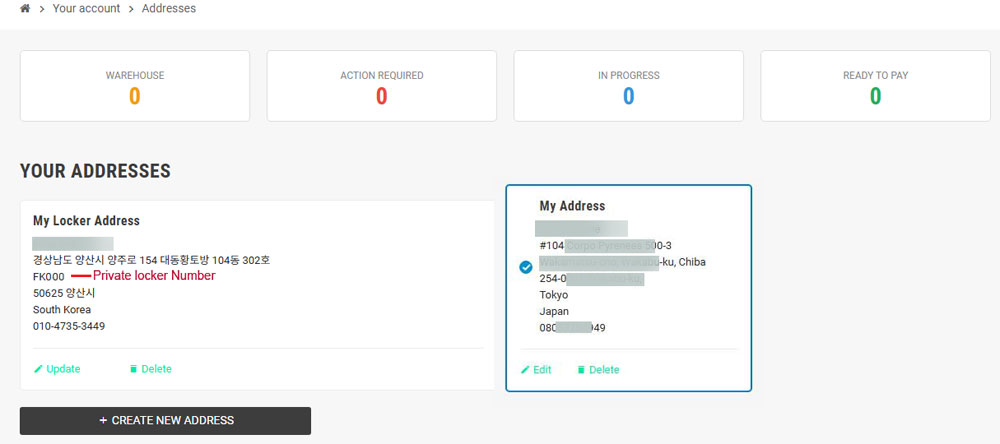Click the In Progress blue zero
Viewport: 1000px width, 444px height.
pyautogui.click(x=628, y=96)
